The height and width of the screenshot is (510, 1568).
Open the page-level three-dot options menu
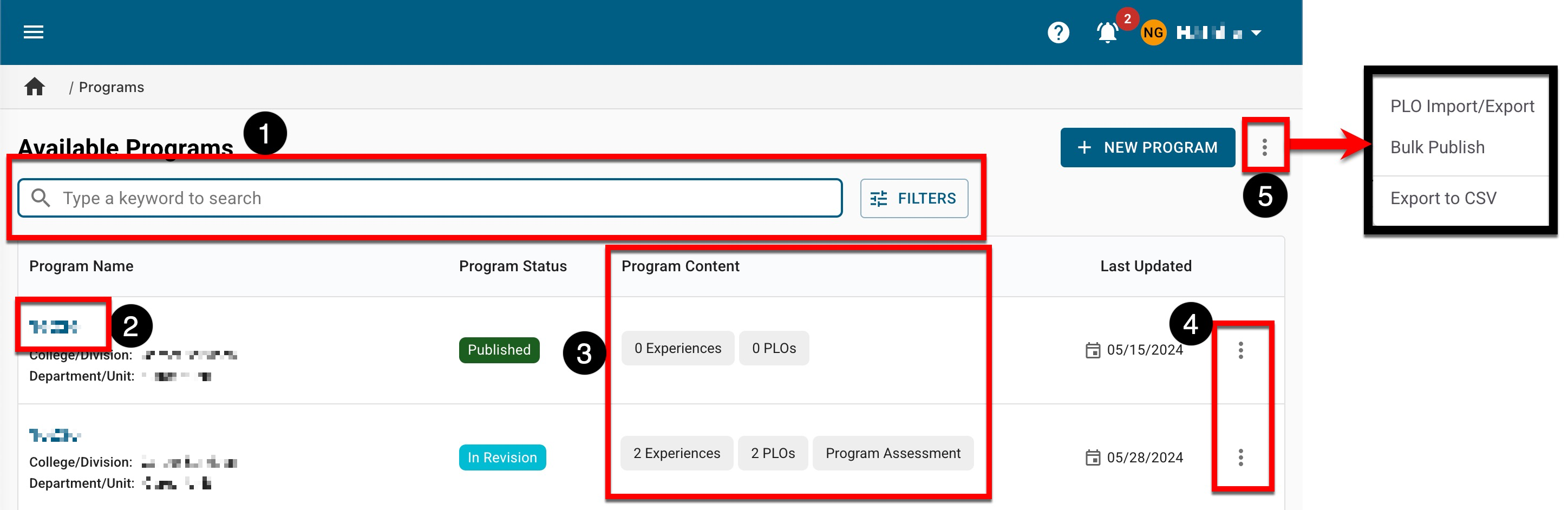(1264, 147)
